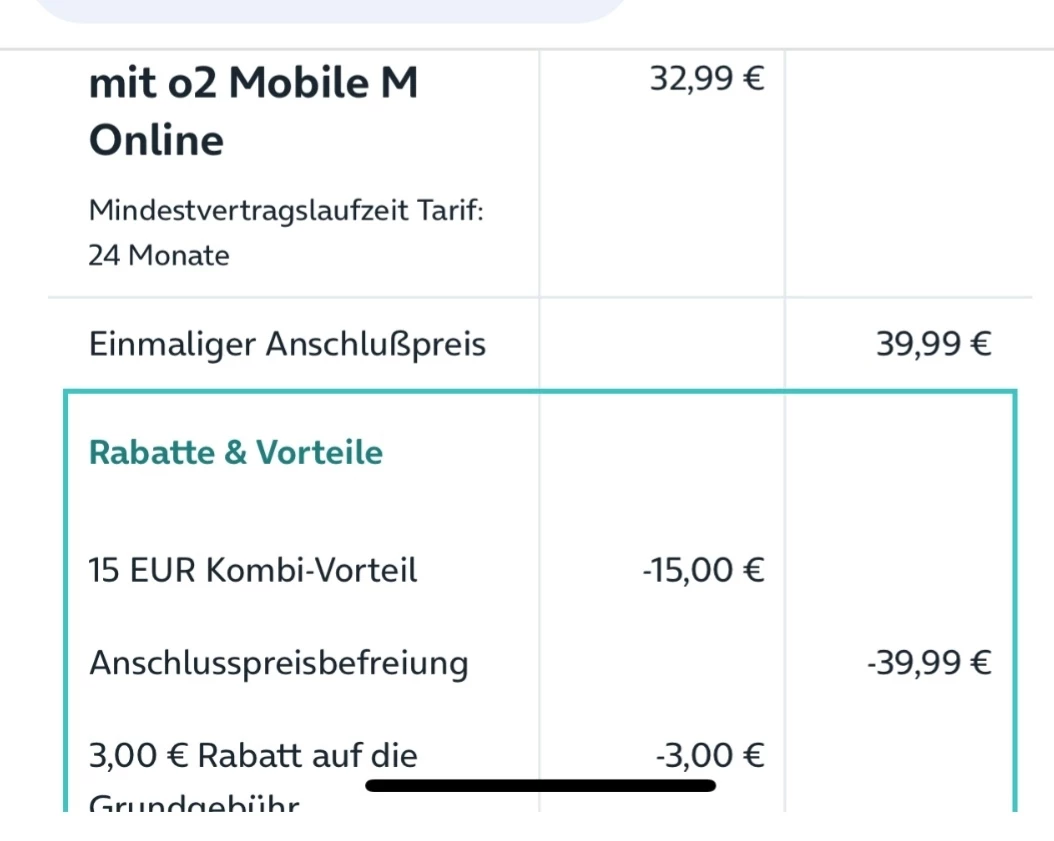1054x841 pixels.
Task: Select the -15,00 € discount amount
Action: coord(703,571)
